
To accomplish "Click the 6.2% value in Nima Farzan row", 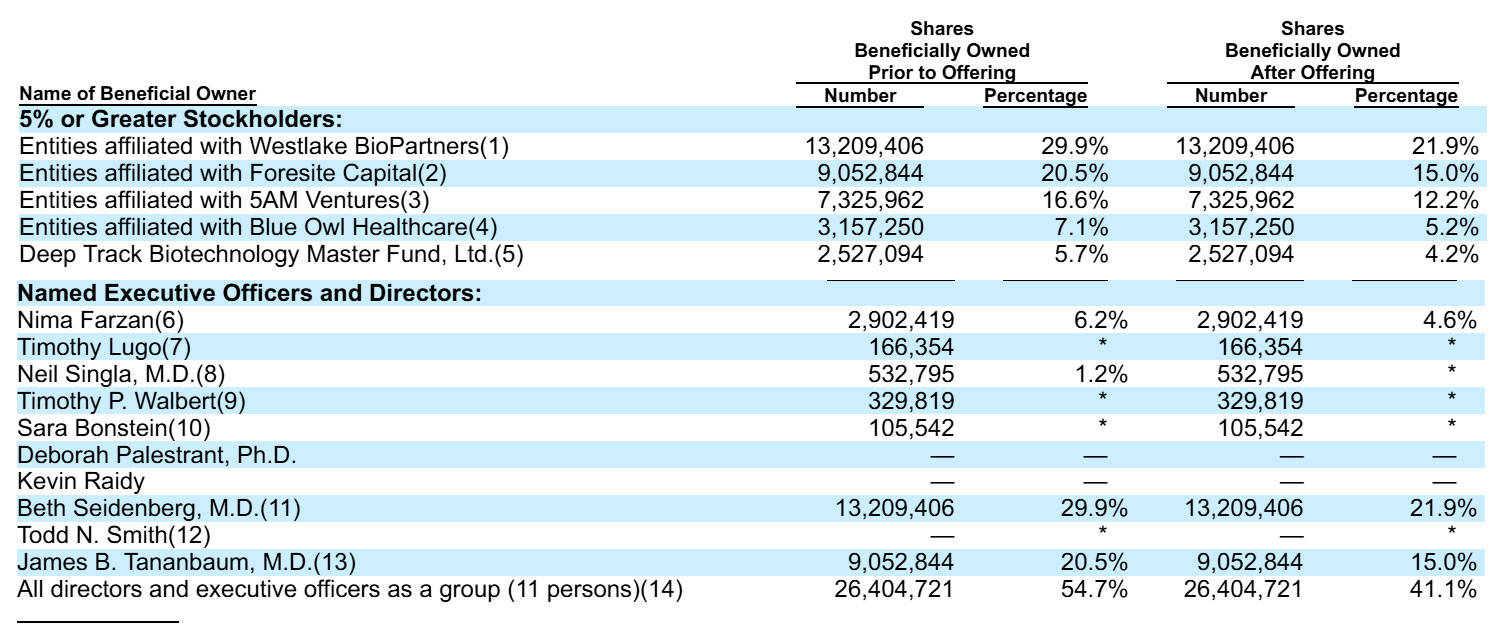I will pyautogui.click(x=1100, y=320).
